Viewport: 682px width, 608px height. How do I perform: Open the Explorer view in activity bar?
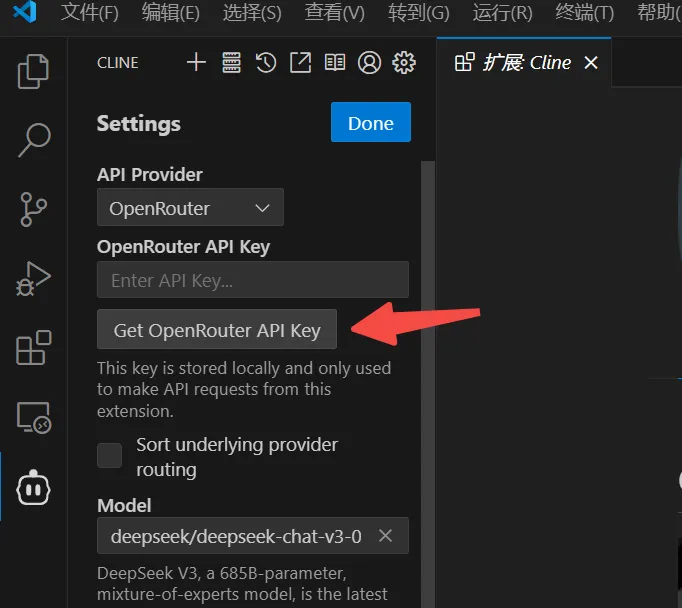point(33,71)
